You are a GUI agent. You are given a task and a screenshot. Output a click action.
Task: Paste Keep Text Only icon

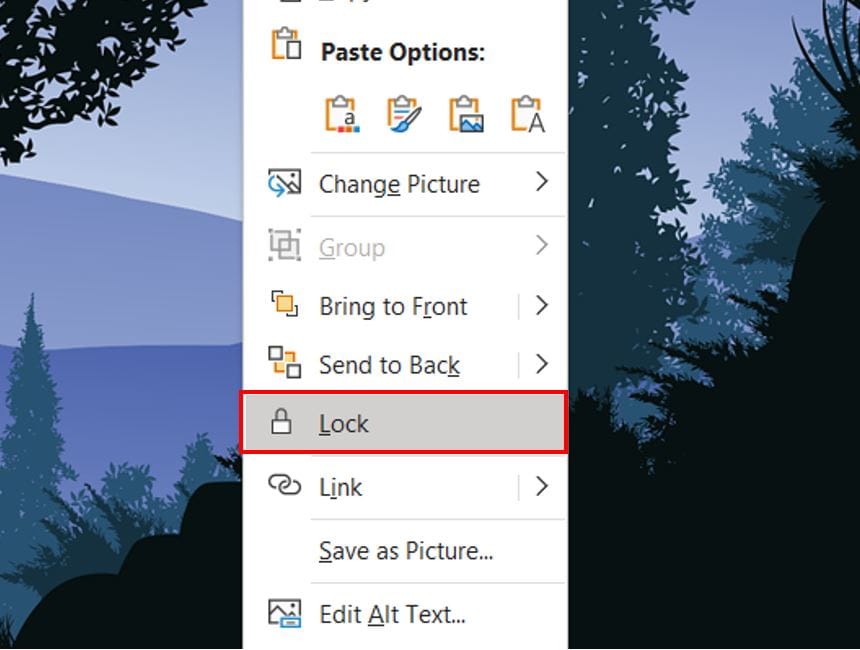pos(527,114)
